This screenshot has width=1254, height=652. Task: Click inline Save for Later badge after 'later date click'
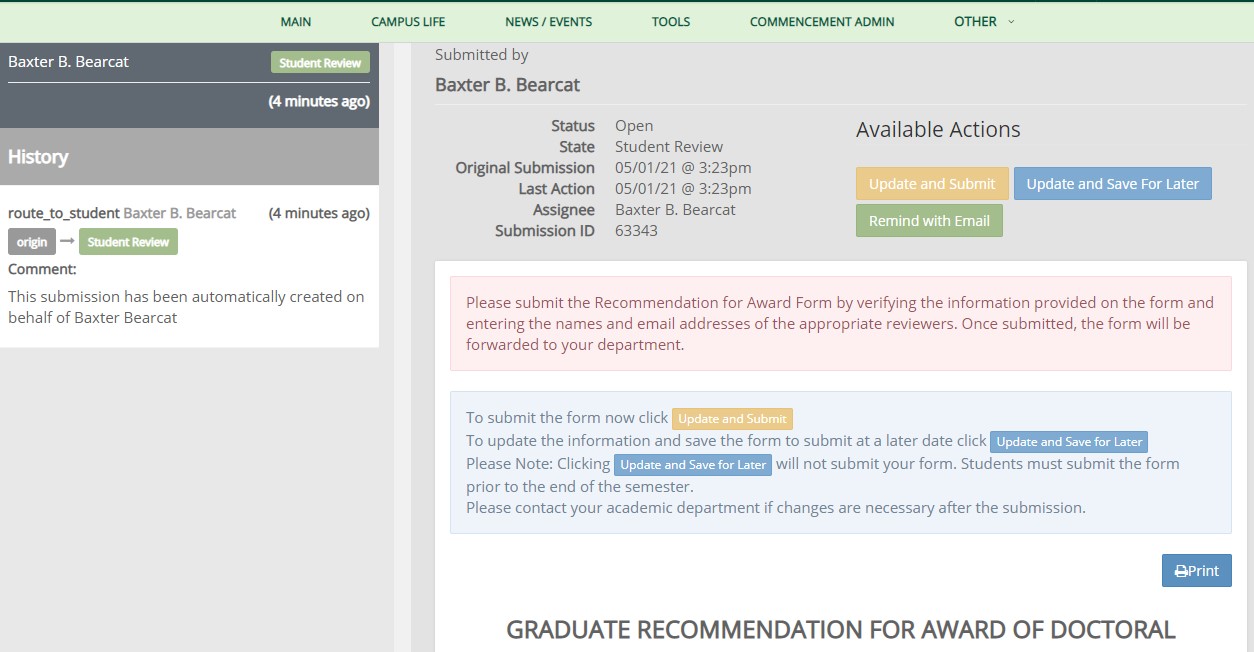(x=1068, y=442)
